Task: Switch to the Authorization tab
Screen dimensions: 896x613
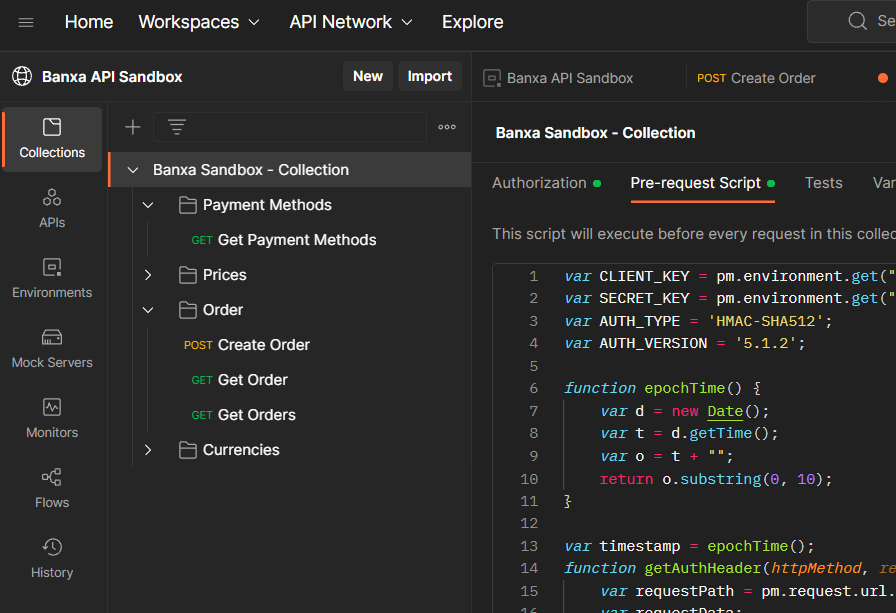Action: pos(540,183)
